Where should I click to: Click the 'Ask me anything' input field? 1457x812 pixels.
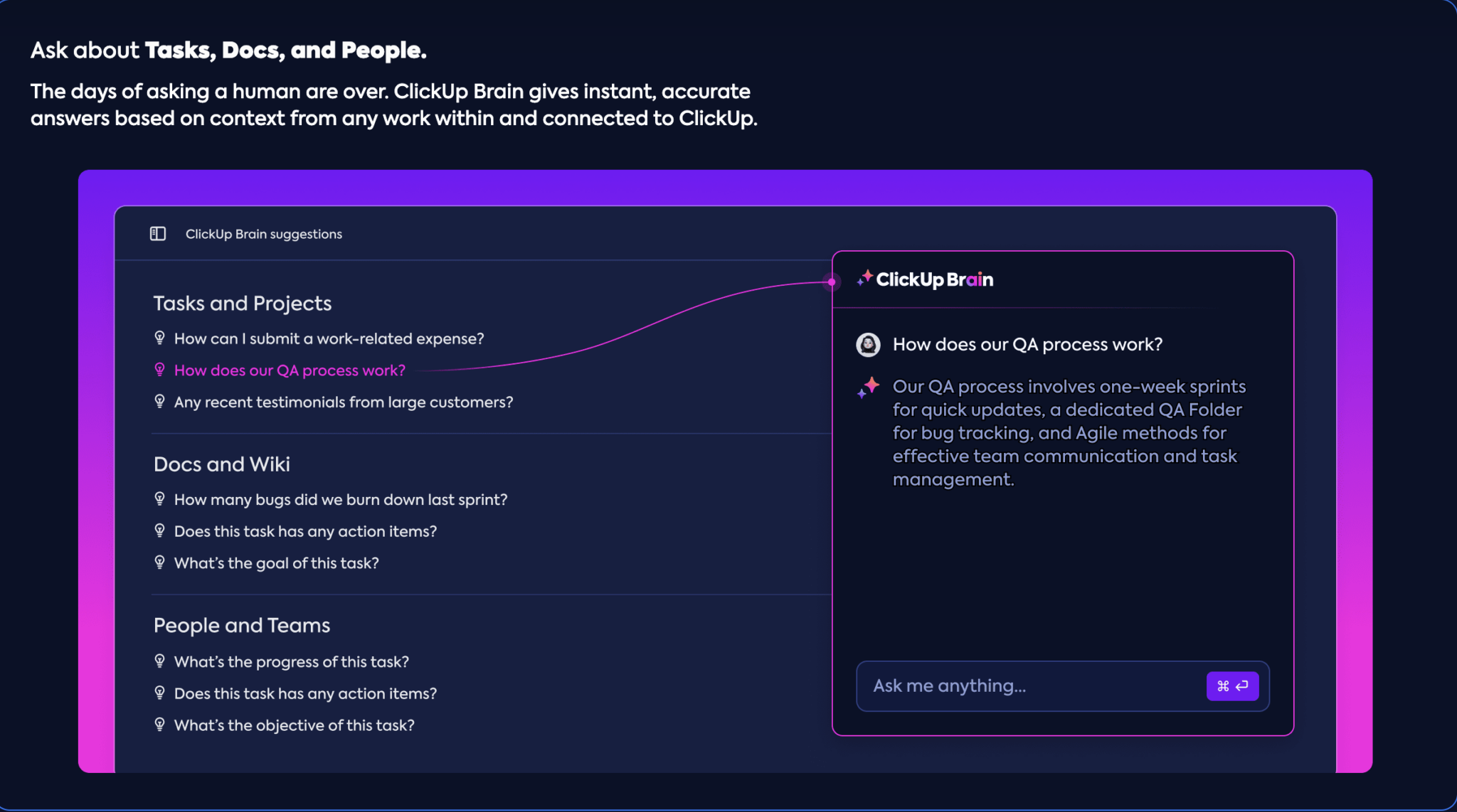coord(996,685)
